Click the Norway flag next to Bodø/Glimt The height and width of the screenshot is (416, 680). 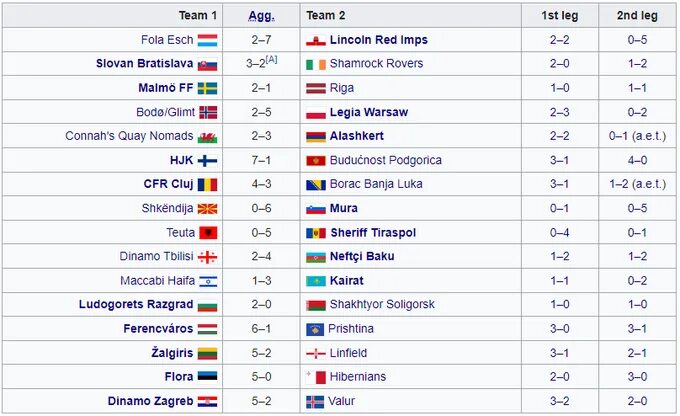(x=208, y=112)
